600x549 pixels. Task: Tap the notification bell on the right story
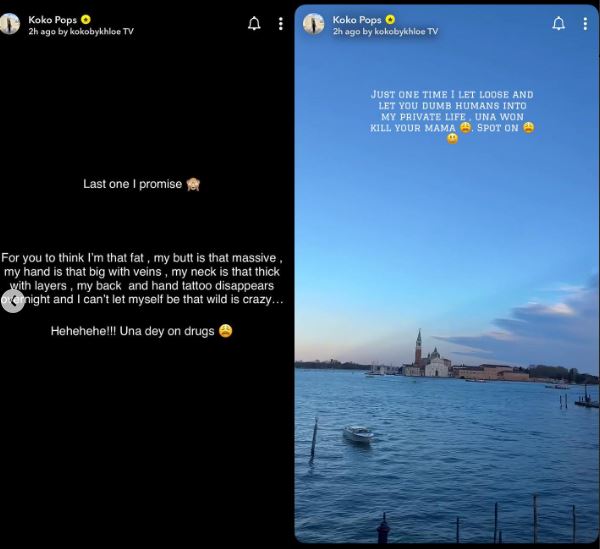(x=558, y=23)
